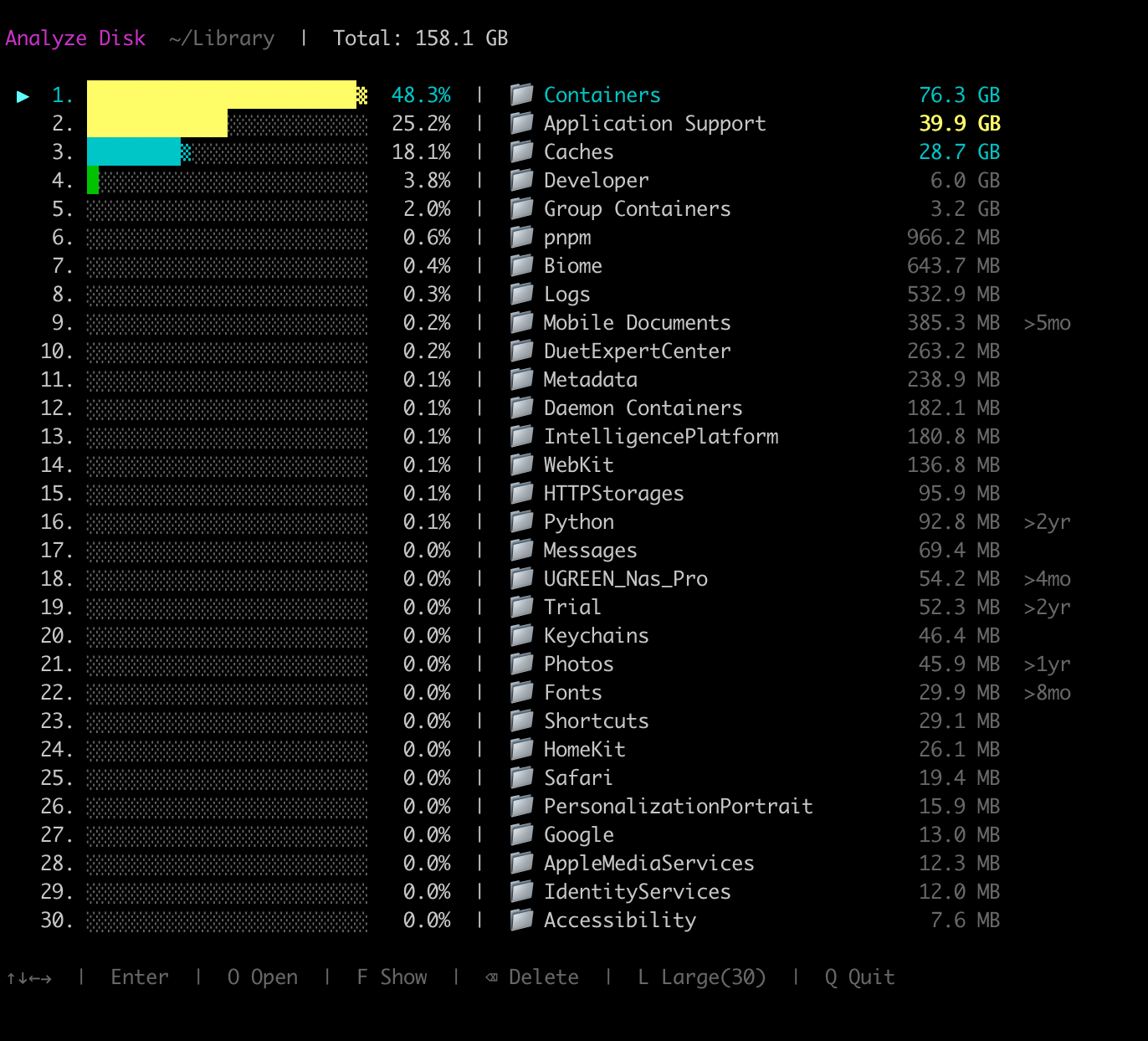
Task: Click the ~/Library path in header
Action: click(x=221, y=38)
